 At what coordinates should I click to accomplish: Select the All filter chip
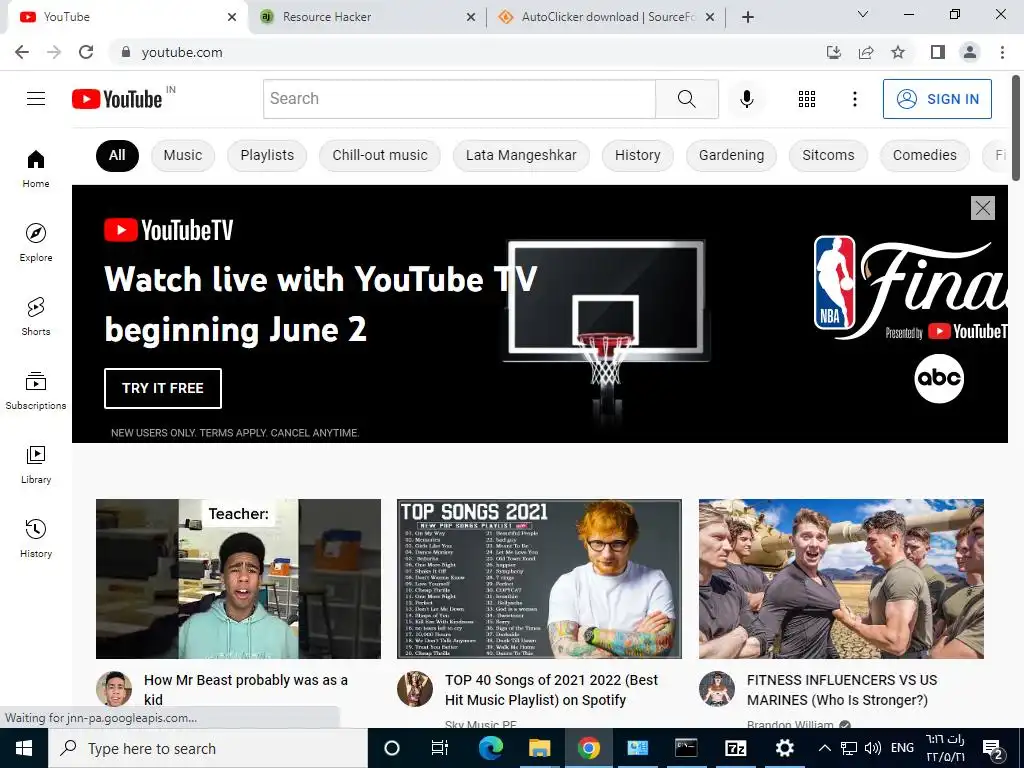coord(117,155)
